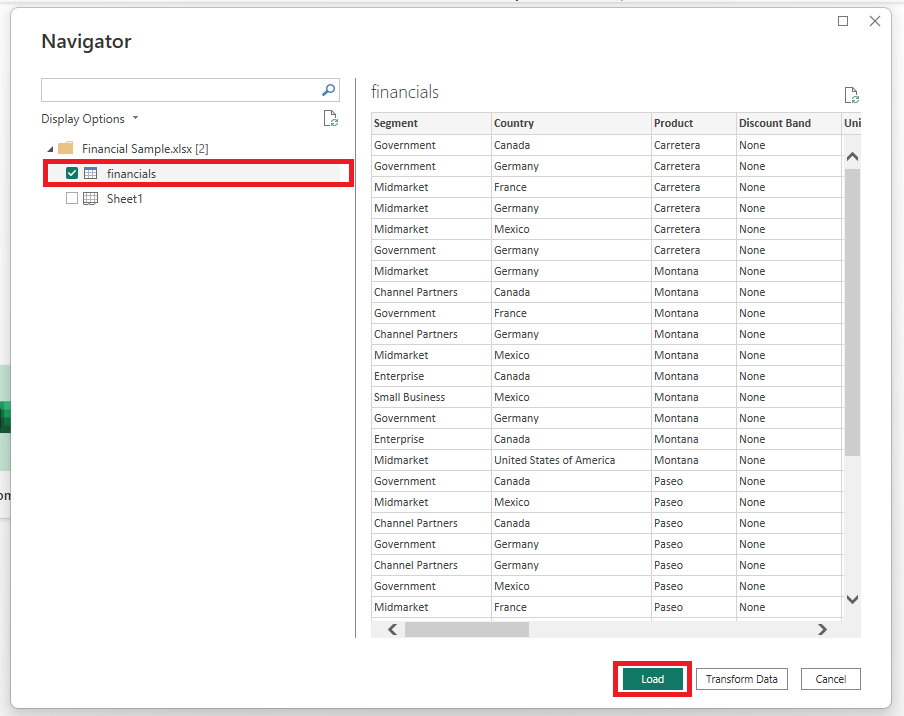The image size is (904, 716).
Task: Click the 'financials' preview title
Action: pyautogui.click(x=405, y=92)
